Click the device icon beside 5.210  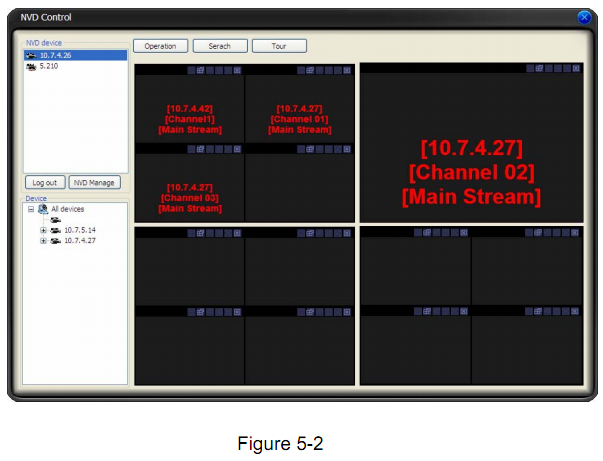pos(31,67)
